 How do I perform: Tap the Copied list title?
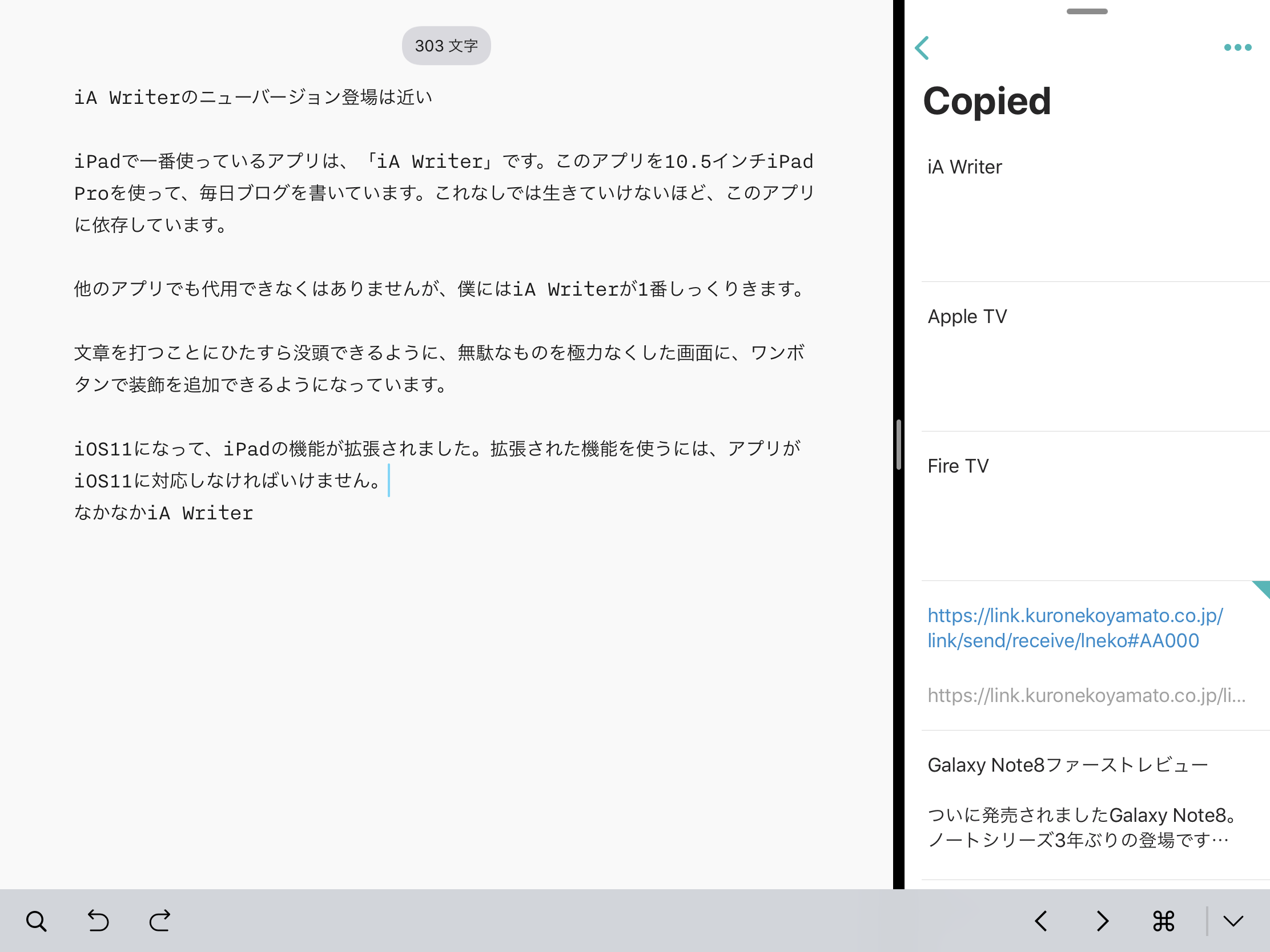[986, 101]
